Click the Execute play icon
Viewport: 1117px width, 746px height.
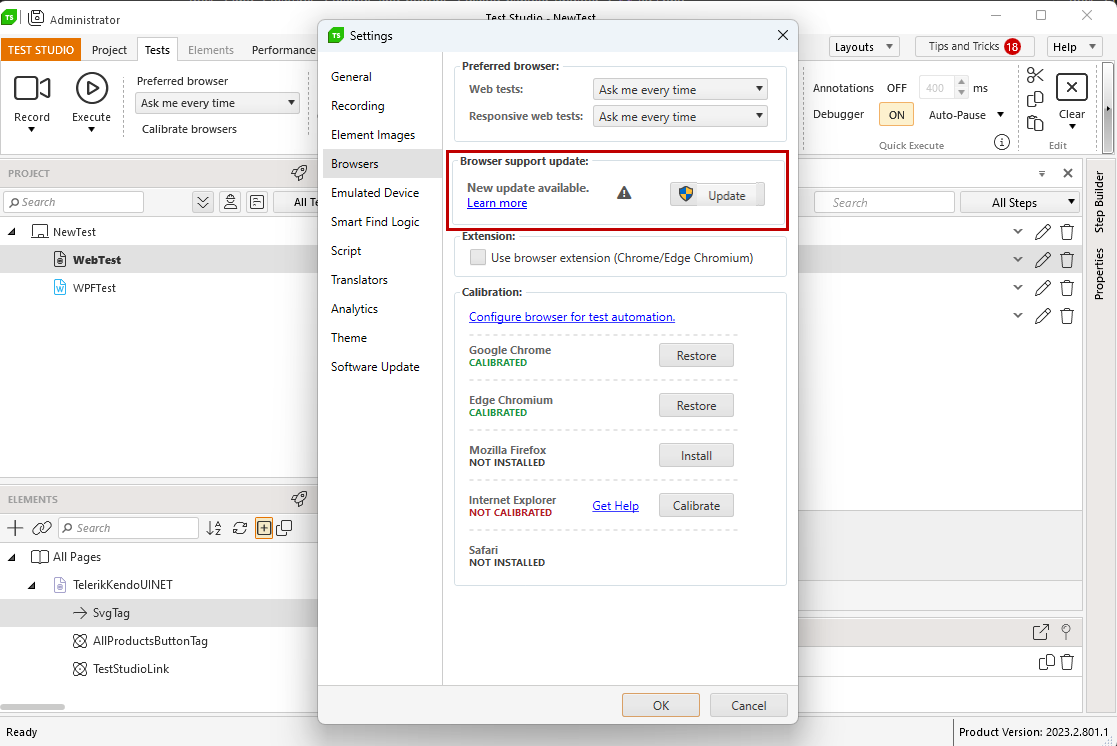pos(92,88)
